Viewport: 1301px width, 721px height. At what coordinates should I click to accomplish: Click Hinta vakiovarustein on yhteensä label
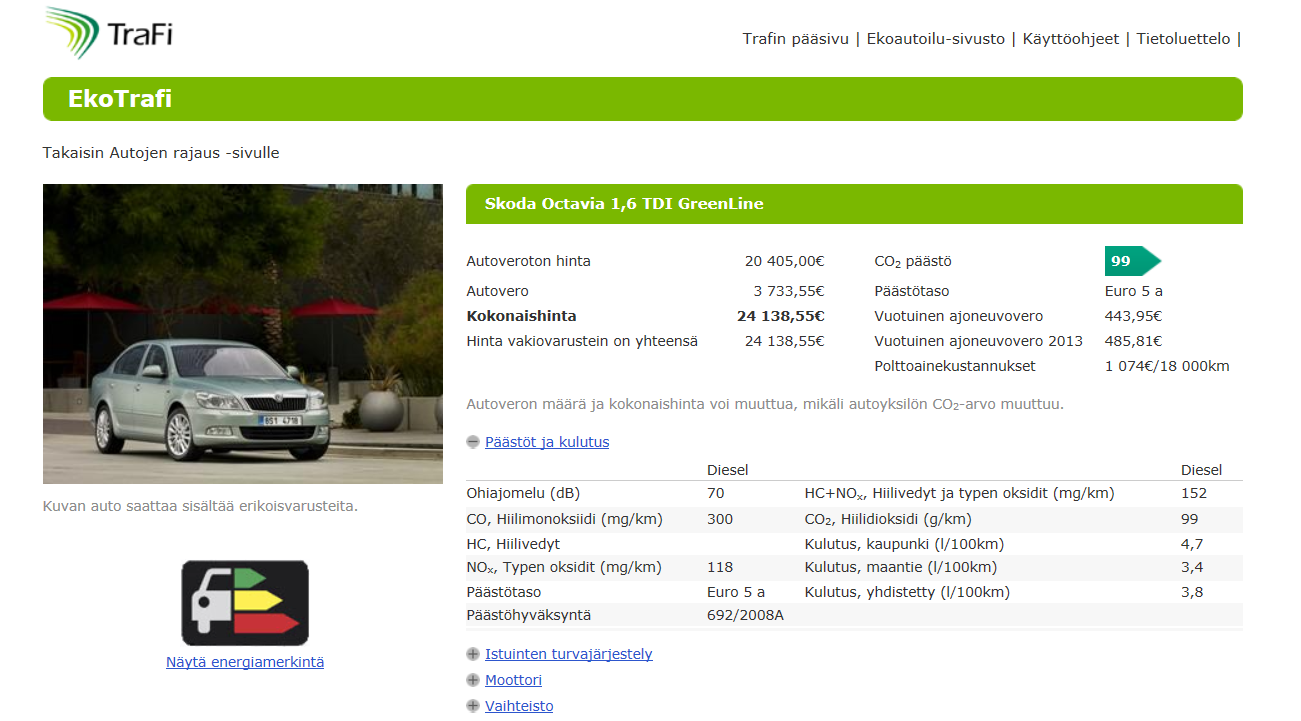(582, 341)
